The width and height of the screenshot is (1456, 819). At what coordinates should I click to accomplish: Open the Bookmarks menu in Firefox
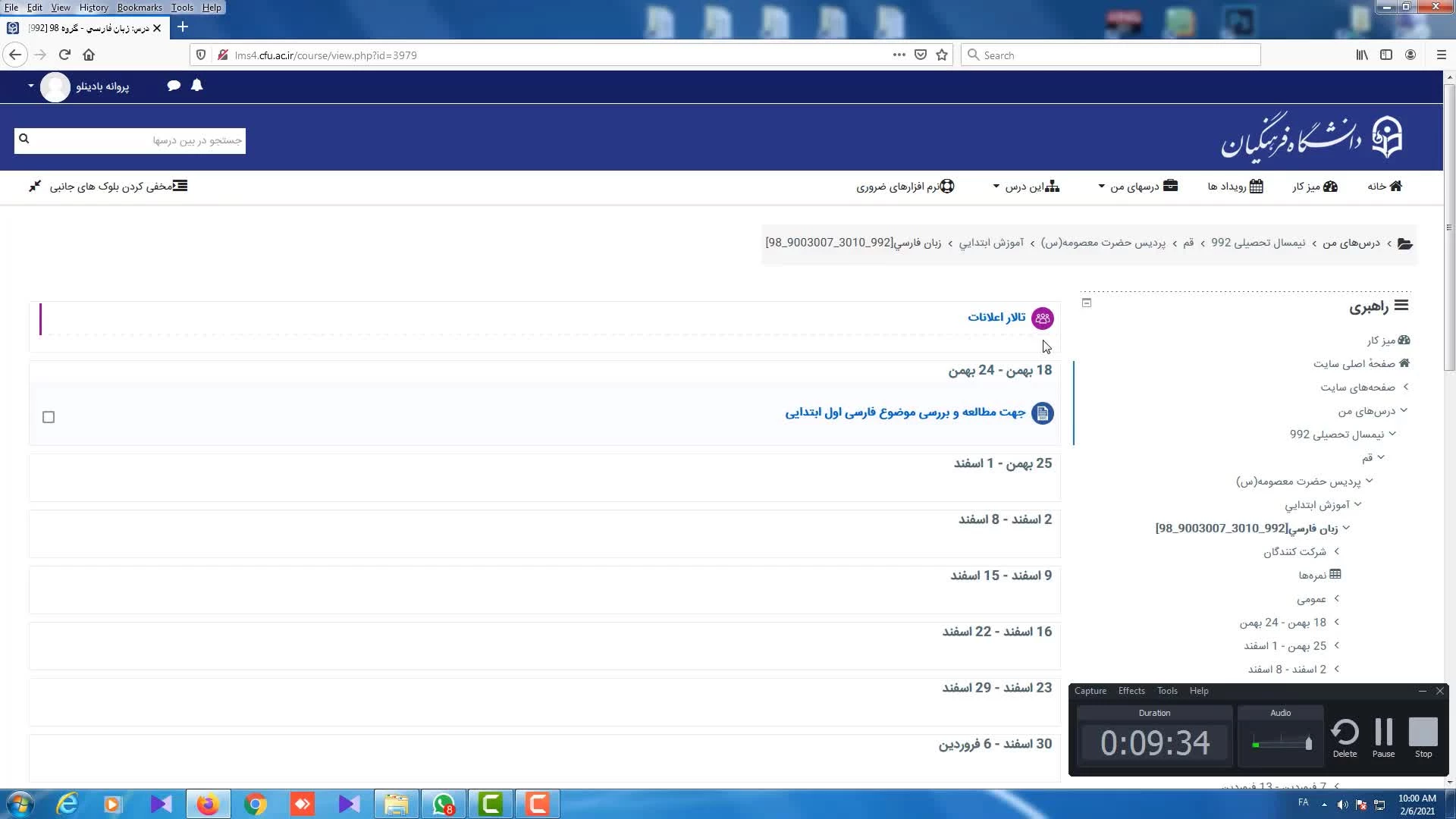coord(139,8)
